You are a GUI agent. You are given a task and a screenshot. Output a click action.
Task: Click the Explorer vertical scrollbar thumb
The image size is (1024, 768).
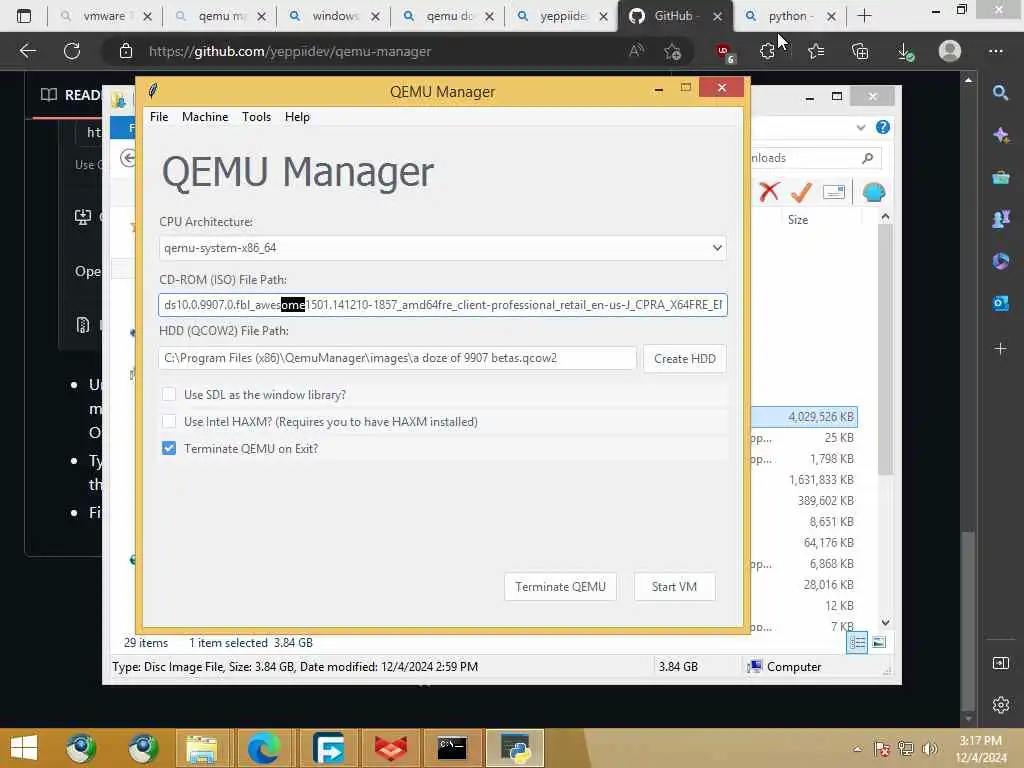tap(885, 349)
